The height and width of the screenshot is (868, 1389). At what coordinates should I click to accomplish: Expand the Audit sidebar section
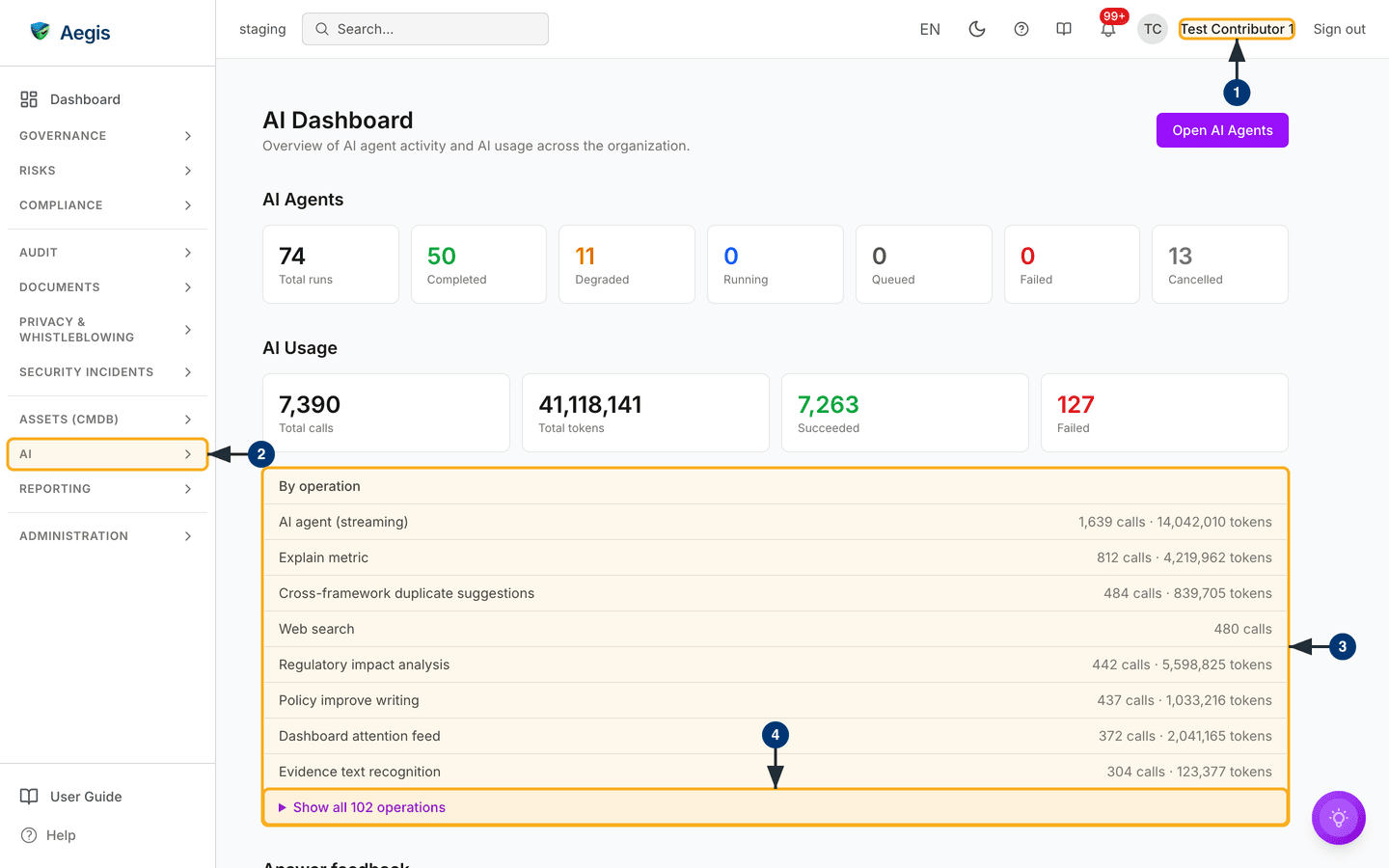click(x=107, y=253)
